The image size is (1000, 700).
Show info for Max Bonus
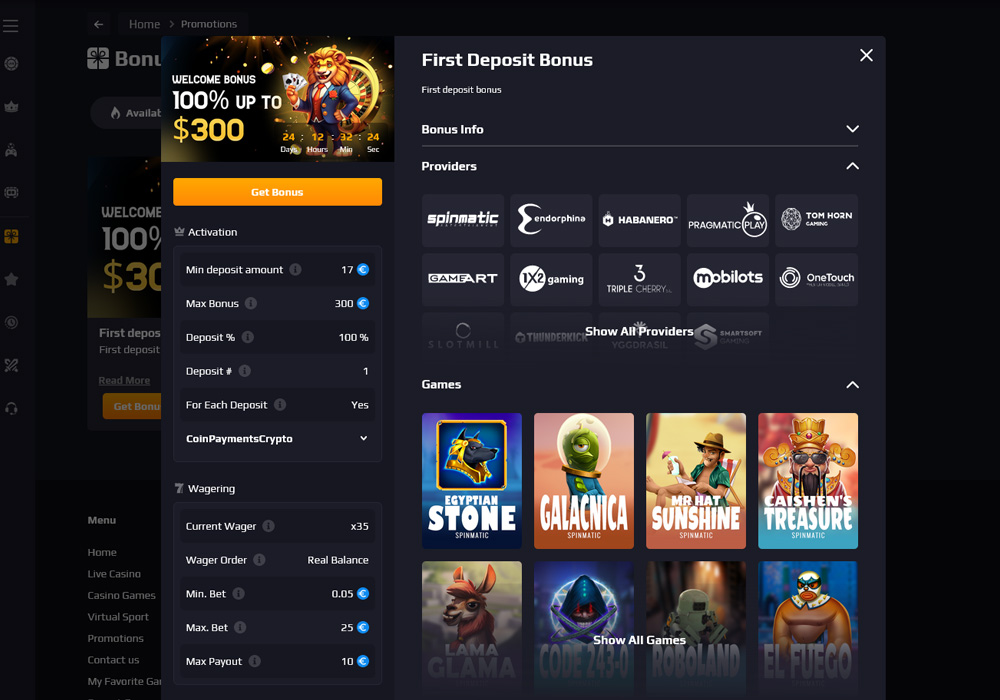251,303
